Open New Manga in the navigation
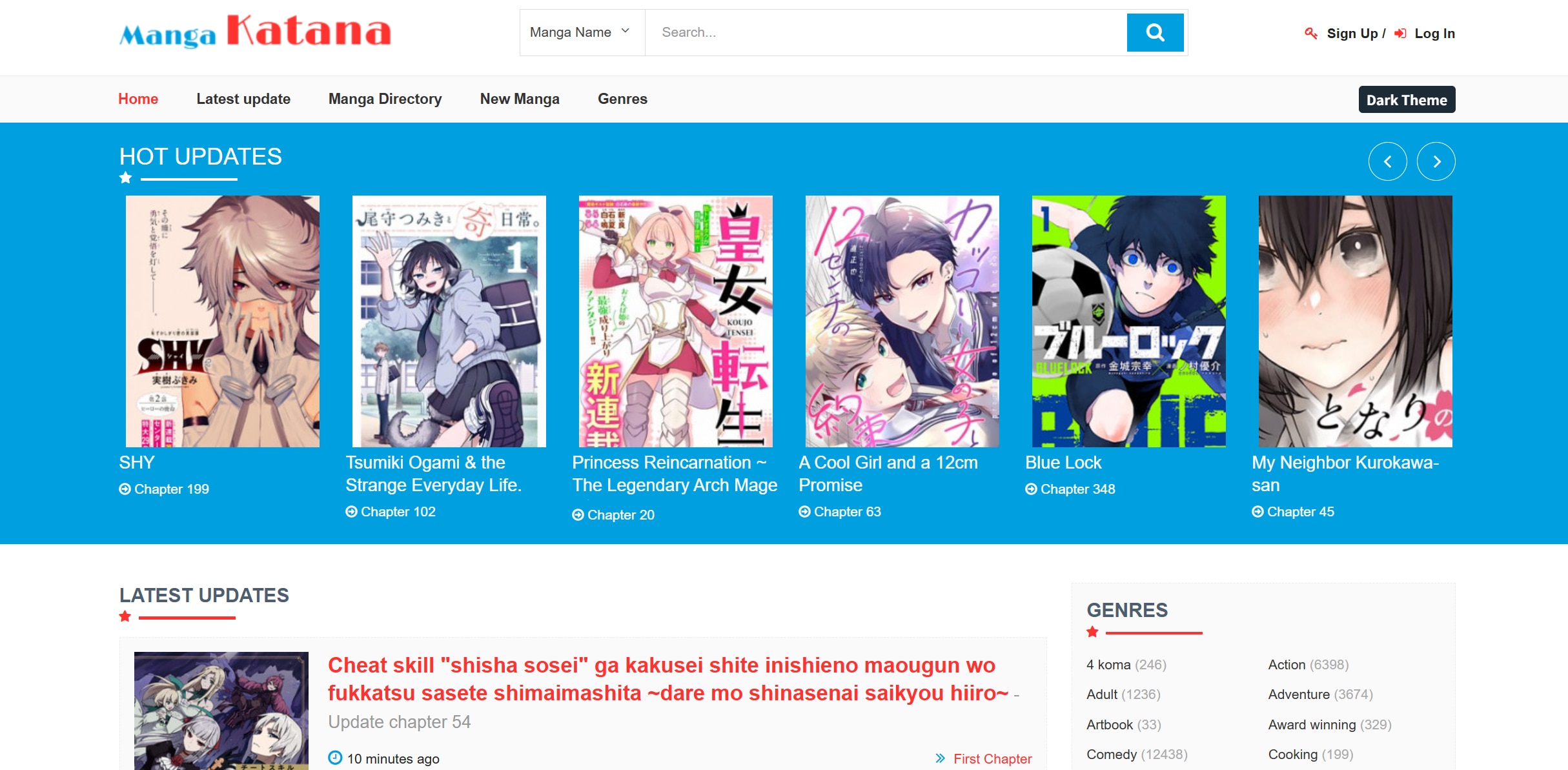The width and height of the screenshot is (1568, 770). click(x=520, y=99)
